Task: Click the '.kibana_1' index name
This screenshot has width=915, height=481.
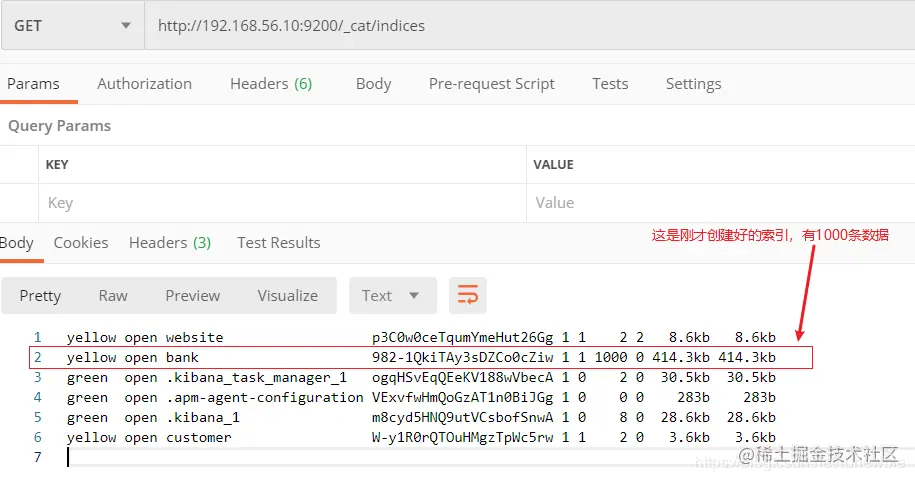Action: [x=202, y=418]
